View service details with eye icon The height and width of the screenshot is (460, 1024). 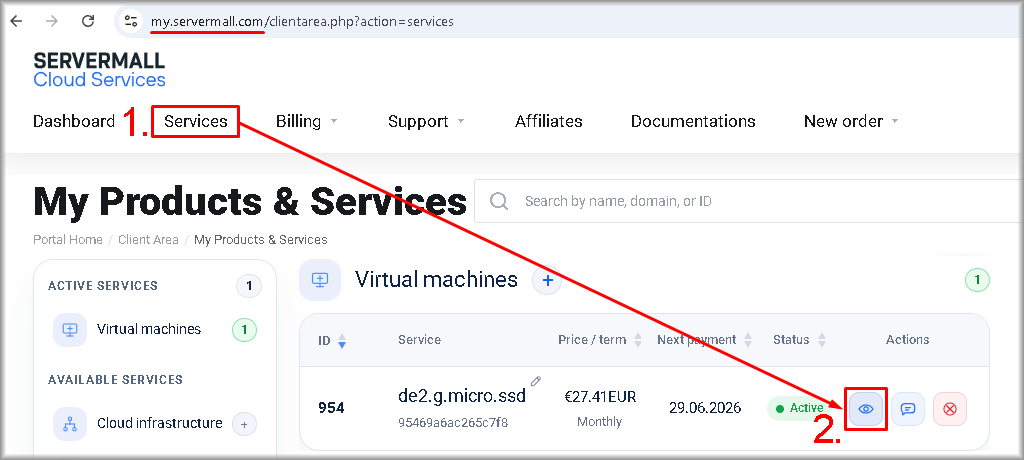tap(866, 409)
